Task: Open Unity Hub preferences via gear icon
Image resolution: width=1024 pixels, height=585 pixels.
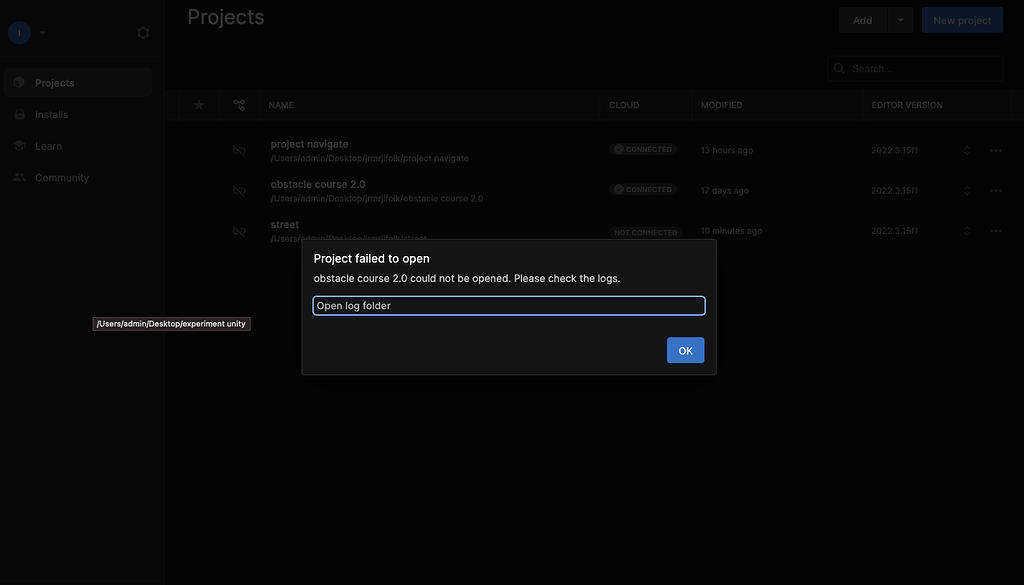Action: coord(142,31)
